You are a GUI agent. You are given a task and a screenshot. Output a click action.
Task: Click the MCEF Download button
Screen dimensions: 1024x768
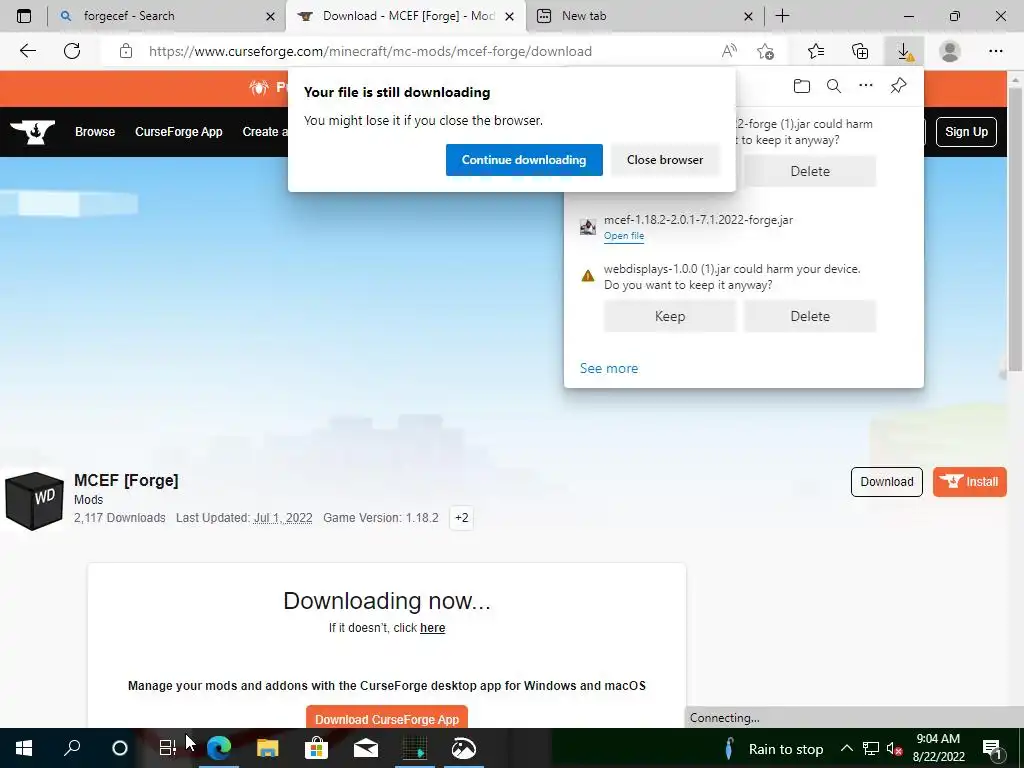(x=886, y=482)
